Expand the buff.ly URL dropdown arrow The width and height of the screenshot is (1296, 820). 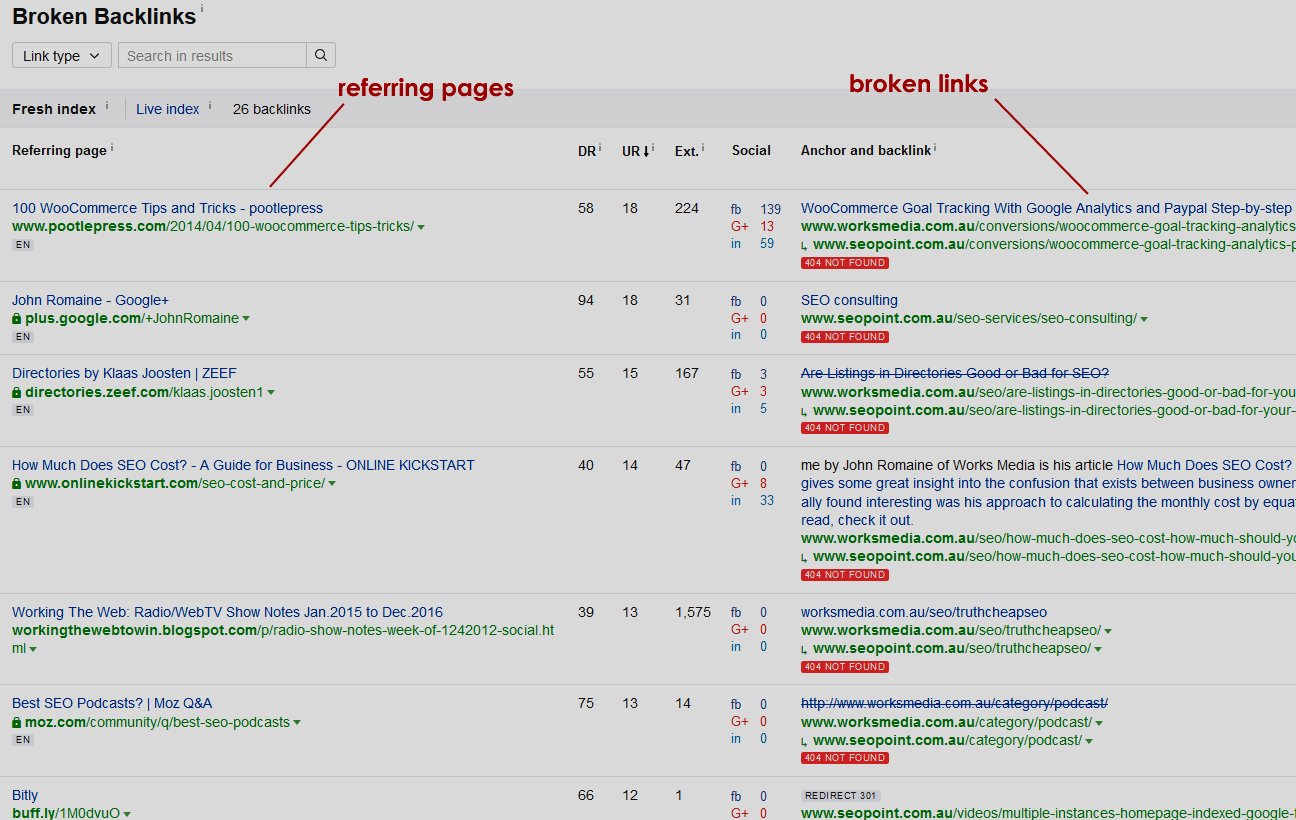[x=127, y=815]
